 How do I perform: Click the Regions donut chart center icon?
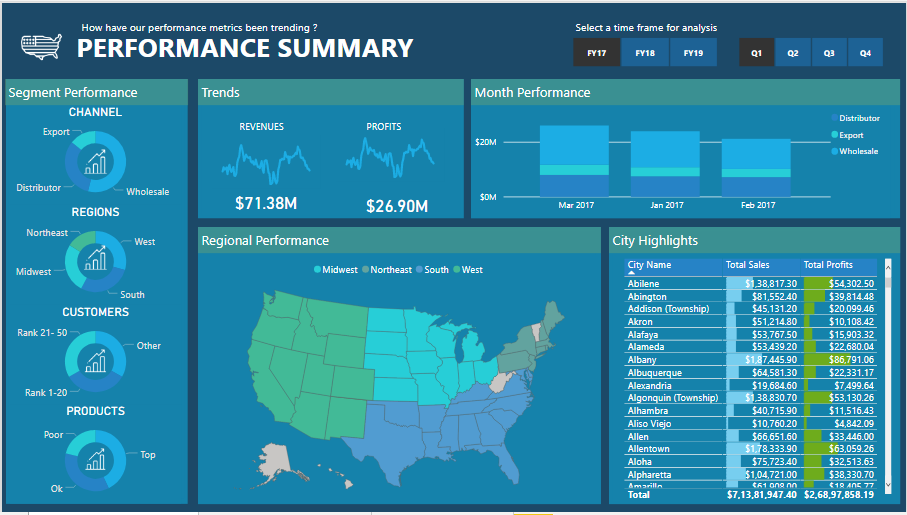tap(96, 260)
